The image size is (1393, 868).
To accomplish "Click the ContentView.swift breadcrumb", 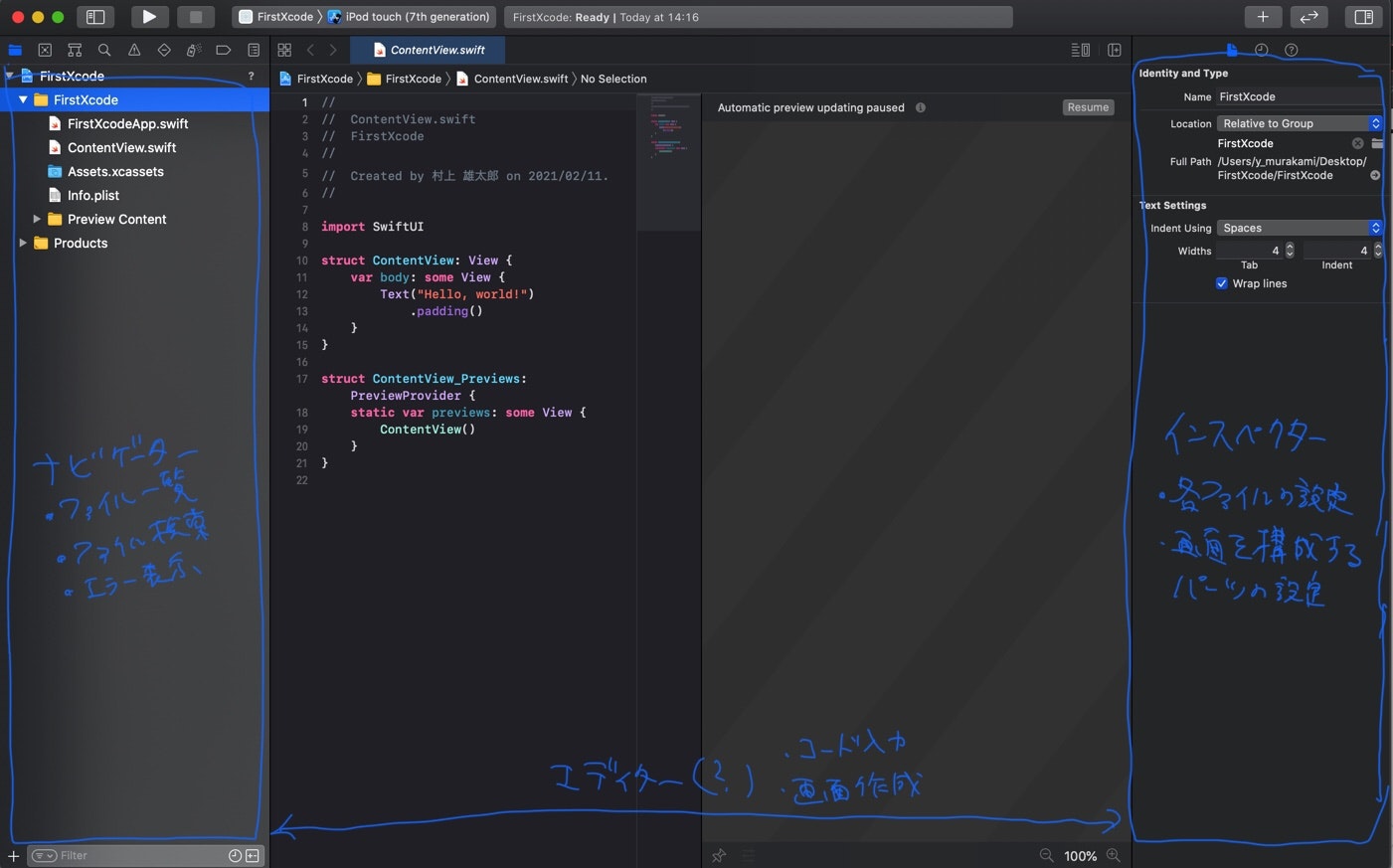I will click(512, 79).
